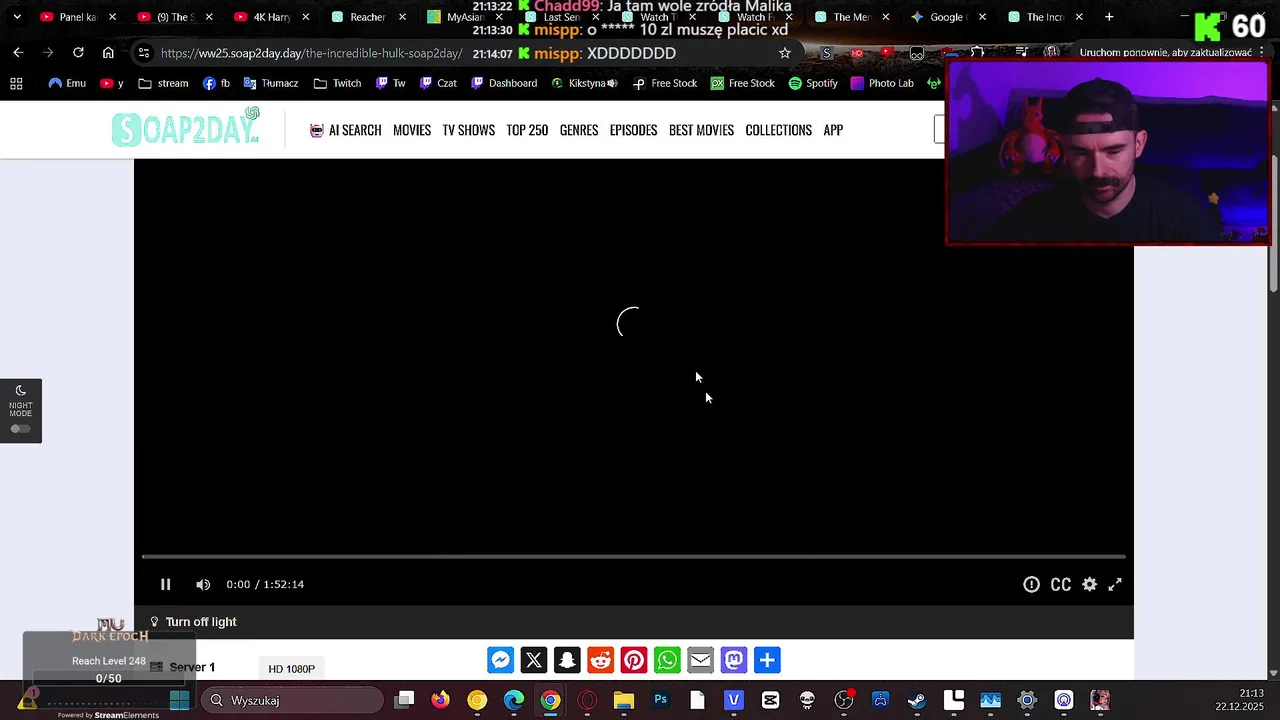Switch to the Reacher tab
The image size is (1280, 720).
pyautogui.click(x=367, y=17)
